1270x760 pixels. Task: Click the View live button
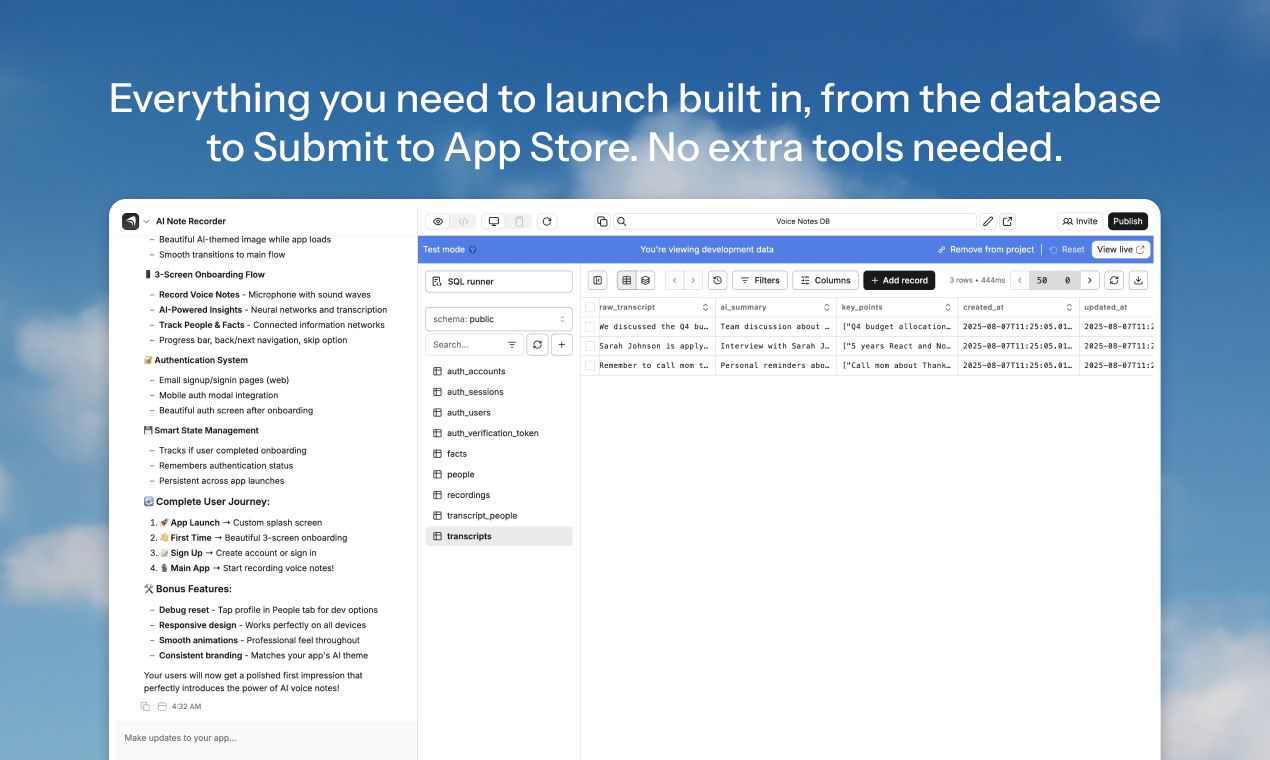pyautogui.click(x=1121, y=249)
